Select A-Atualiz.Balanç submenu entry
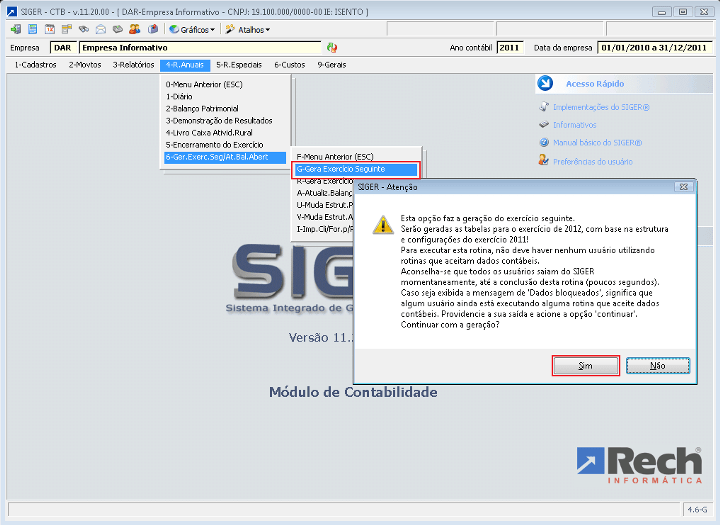Screen dimensions: 720x525 pos(324,193)
